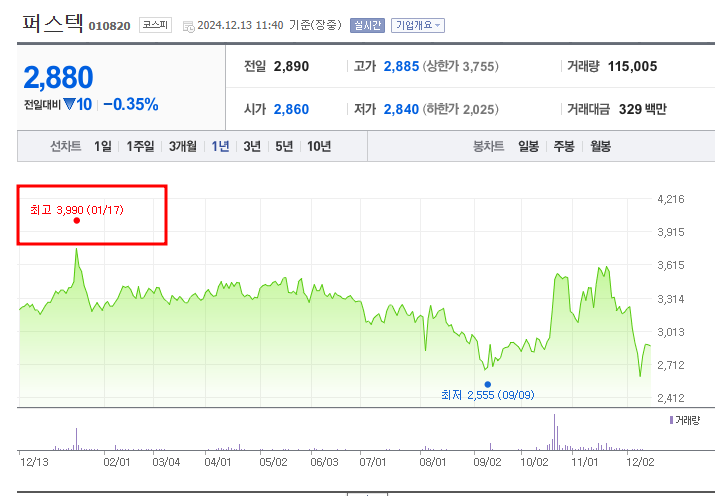This screenshot has height=496, width=715.
Task: Click the 상한가 3,755 text
Action: [x=460, y=67]
